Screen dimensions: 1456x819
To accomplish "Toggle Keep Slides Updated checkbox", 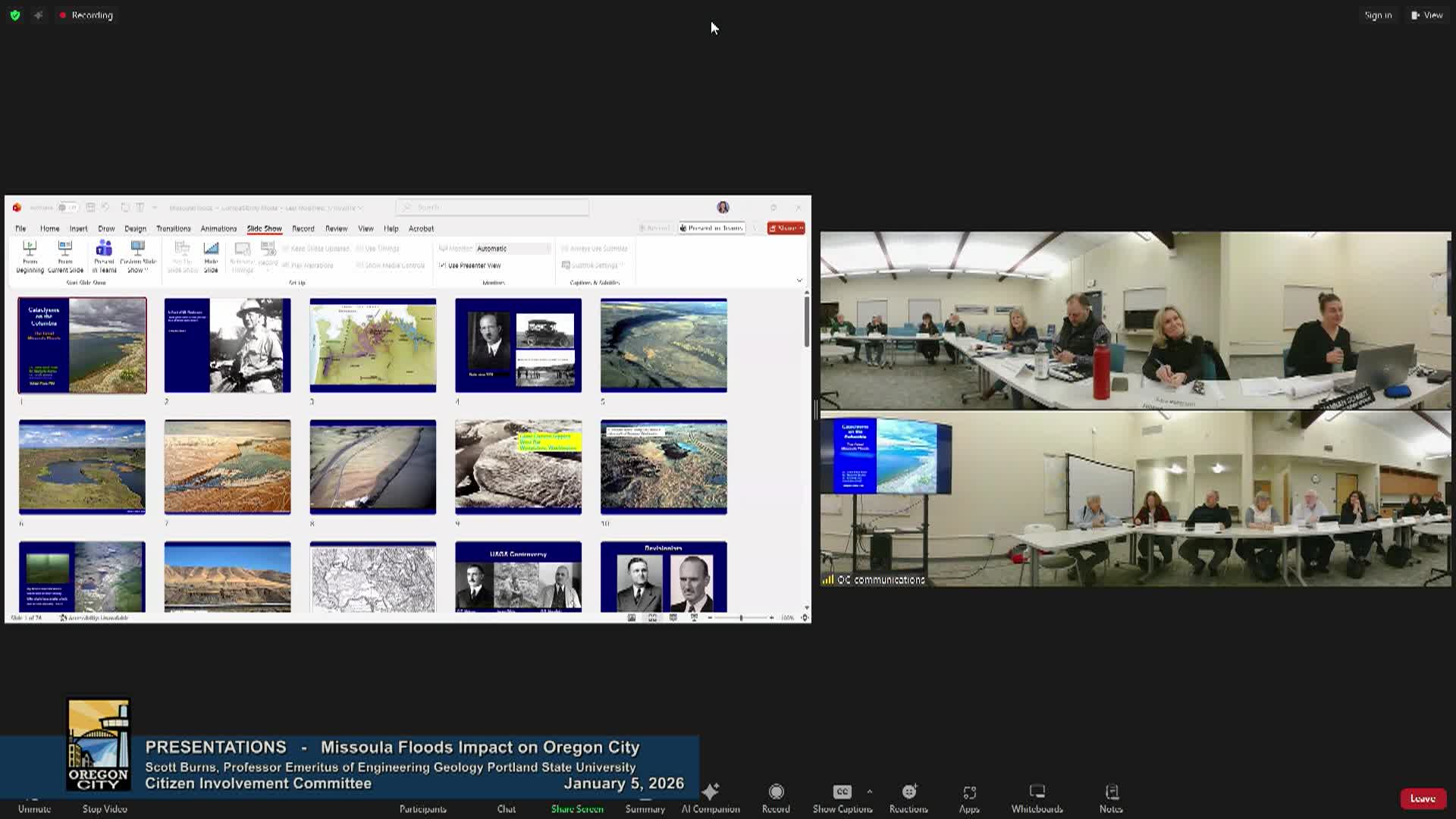I will (x=286, y=249).
